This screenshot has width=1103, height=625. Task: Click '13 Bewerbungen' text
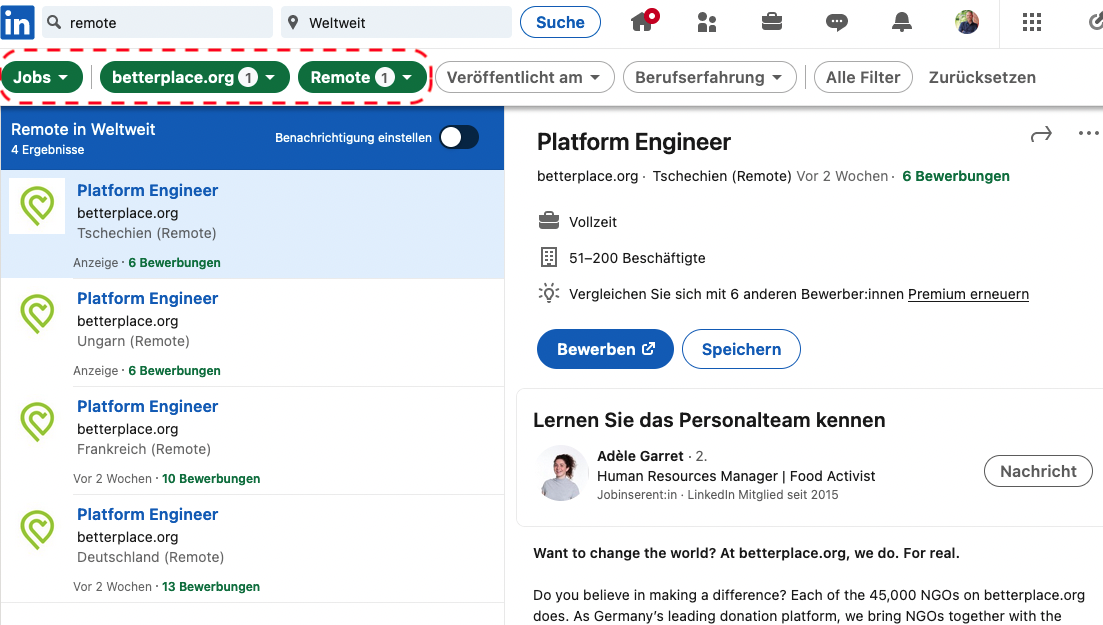tap(211, 587)
